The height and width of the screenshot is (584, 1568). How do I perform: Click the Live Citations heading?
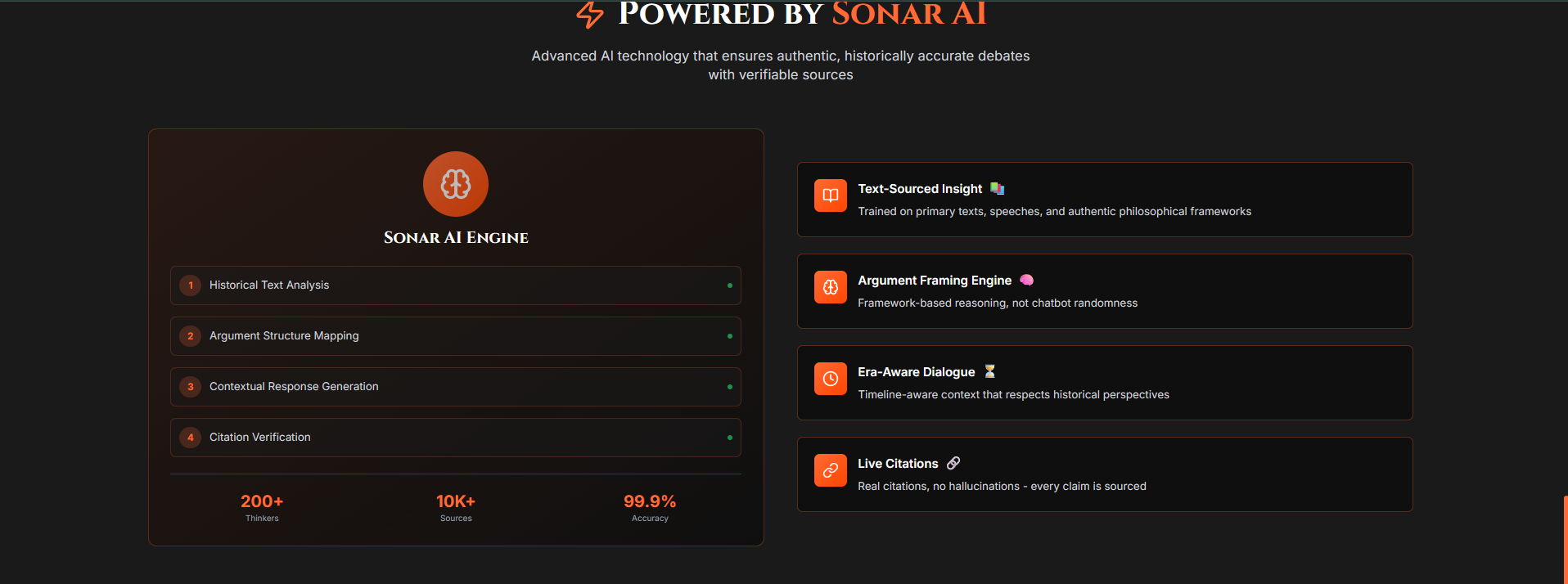[x=898, y=464]
